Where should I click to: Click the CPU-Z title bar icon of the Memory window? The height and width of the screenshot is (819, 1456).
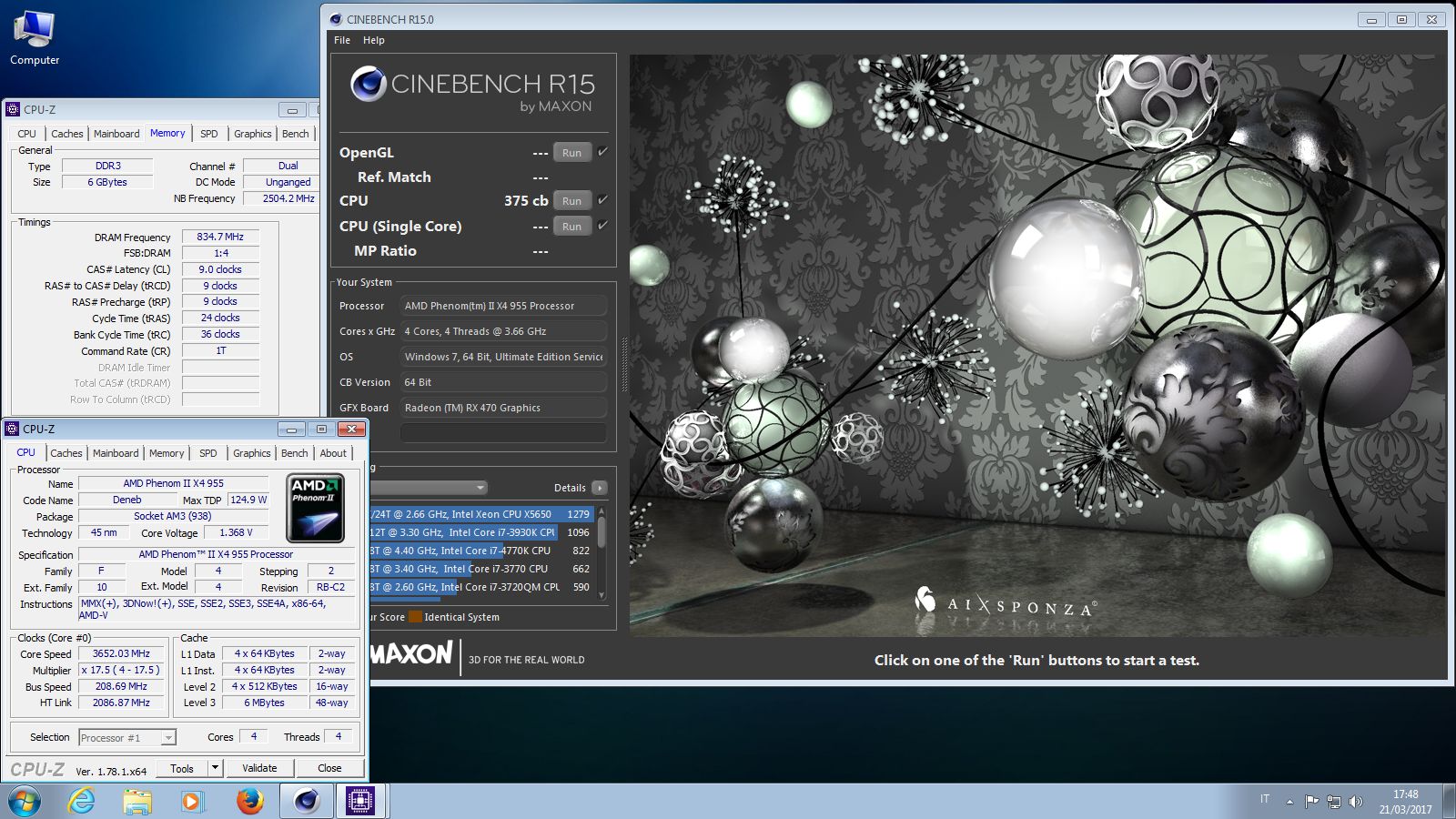click(x=13, y=109)
